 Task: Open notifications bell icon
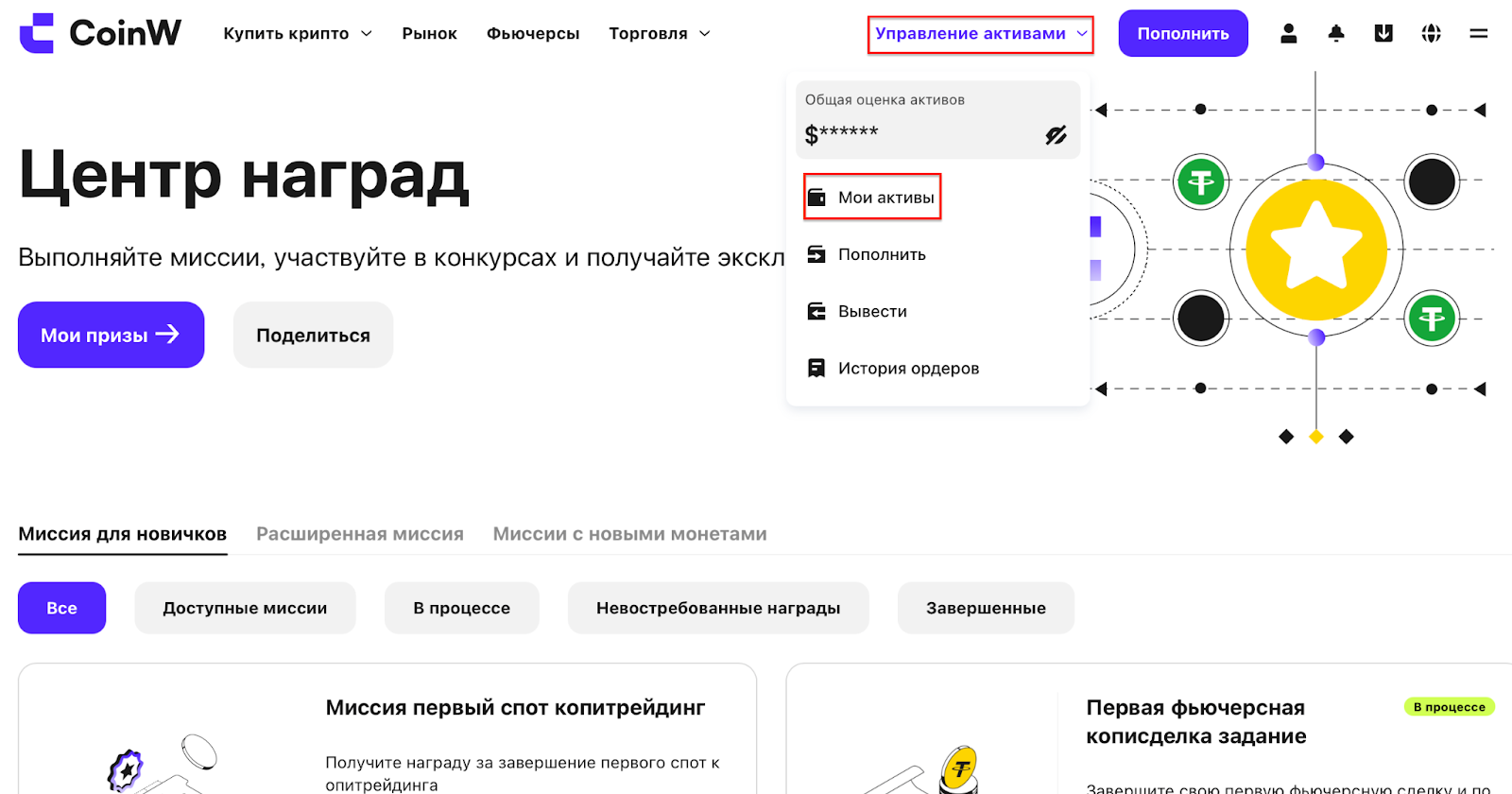tap(1336, 33)
